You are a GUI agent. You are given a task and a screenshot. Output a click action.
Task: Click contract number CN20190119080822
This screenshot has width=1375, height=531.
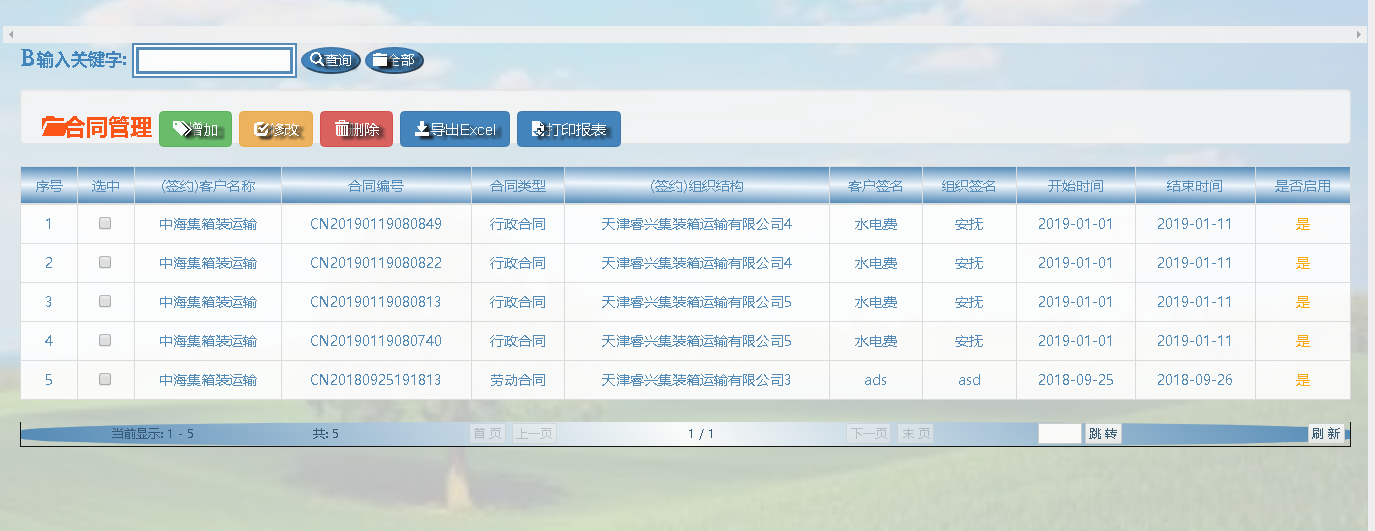click(376, 263)
